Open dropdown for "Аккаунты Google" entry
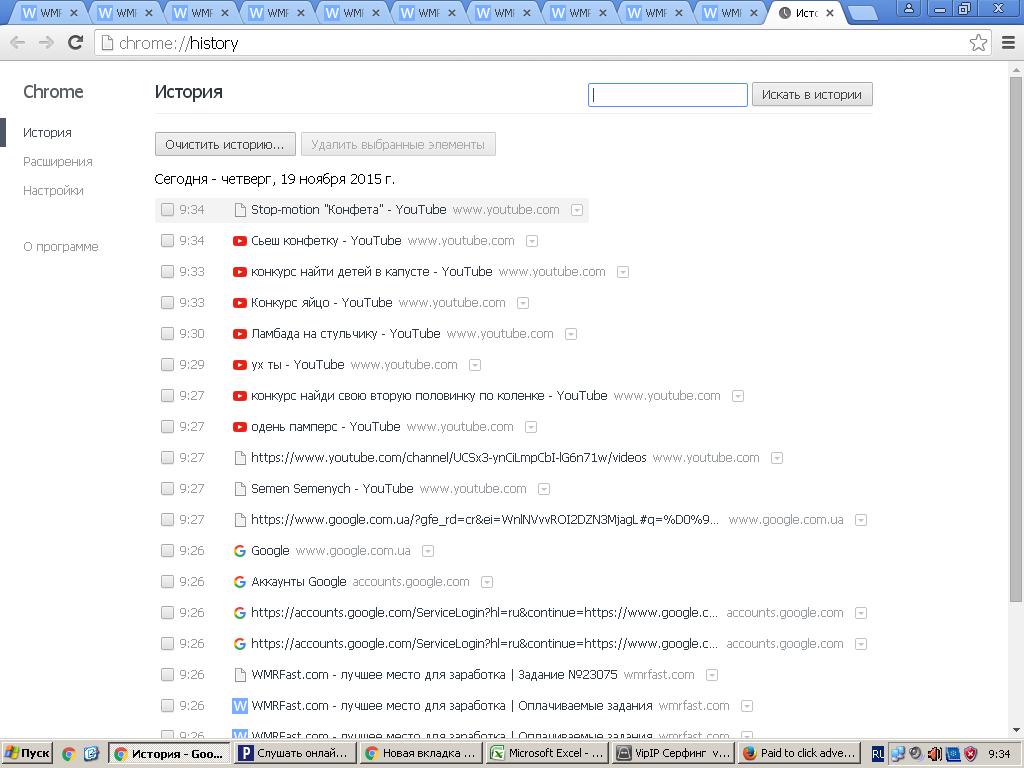This screenshot has height=768, width=1024. (487, 583)
